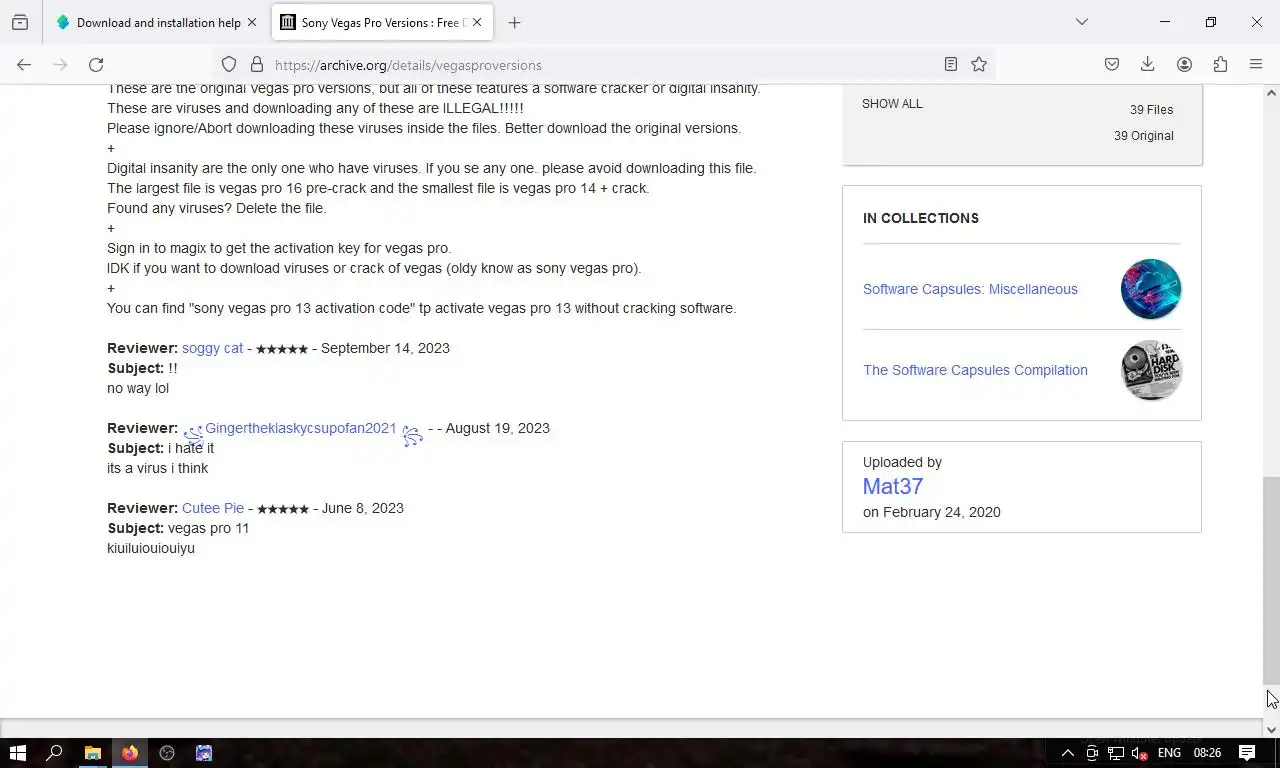The height and width of the screenshot is (768, 1280).
Task: Reload the current page
Action: (x=96, y=64)
